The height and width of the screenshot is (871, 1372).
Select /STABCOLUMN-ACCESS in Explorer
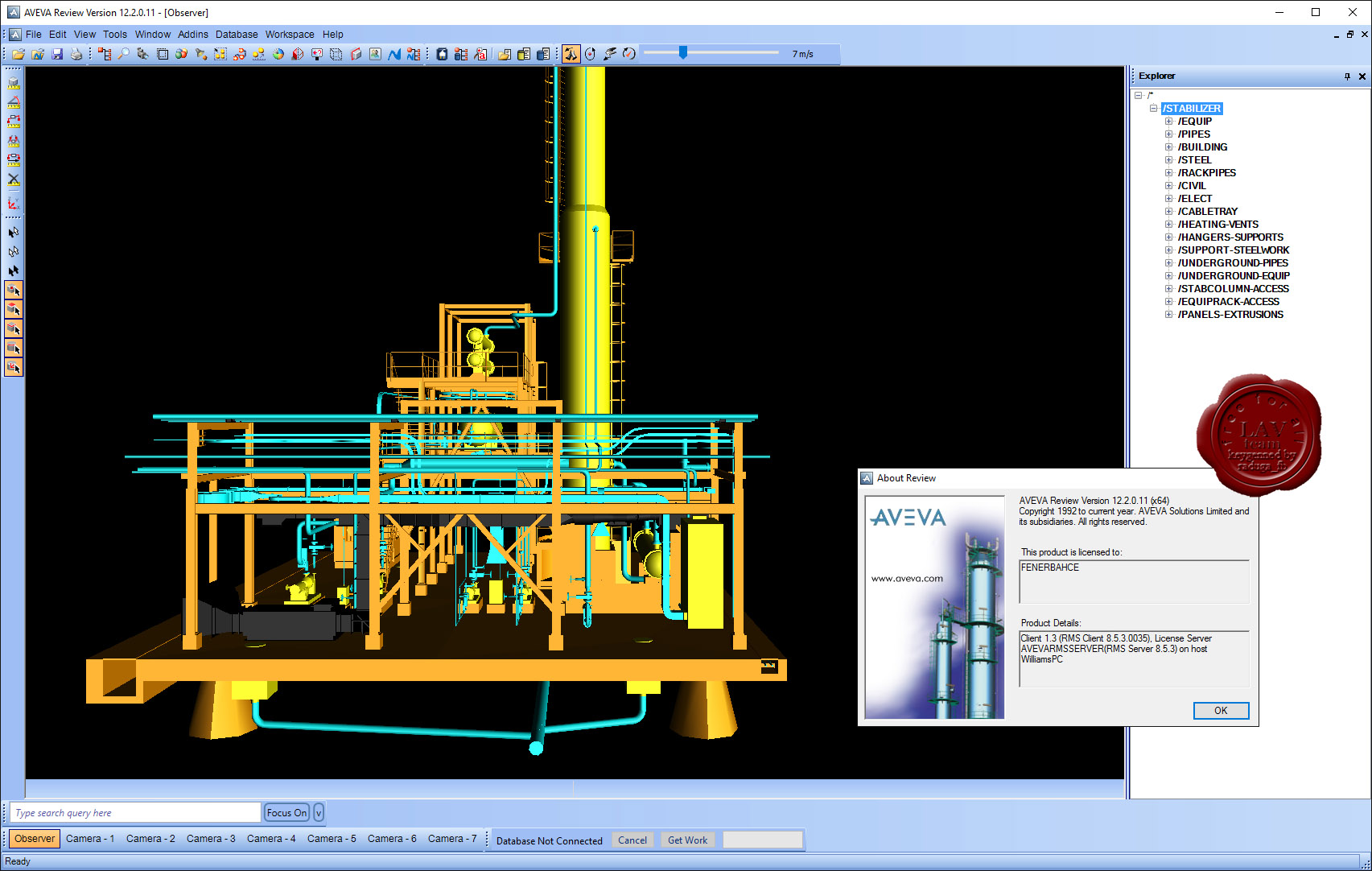pyautogui.click(x=1233, y=289)
